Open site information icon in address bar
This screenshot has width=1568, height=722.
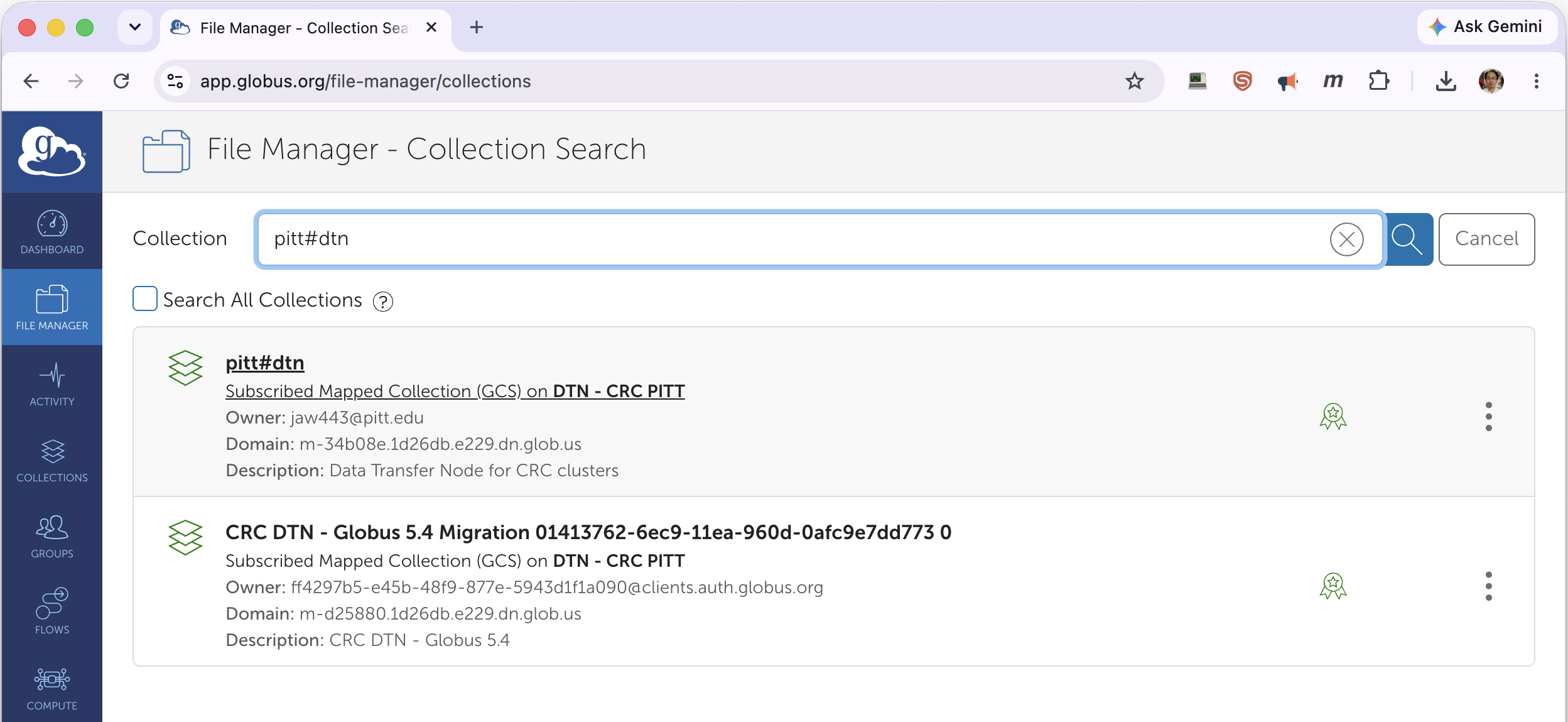click(x=175, y=81)
